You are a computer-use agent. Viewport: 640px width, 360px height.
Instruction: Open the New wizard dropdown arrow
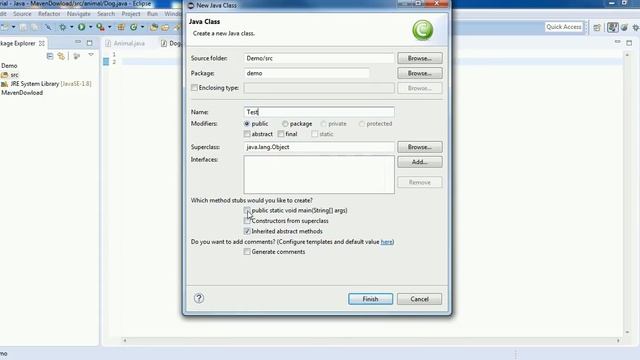(13, 27)
